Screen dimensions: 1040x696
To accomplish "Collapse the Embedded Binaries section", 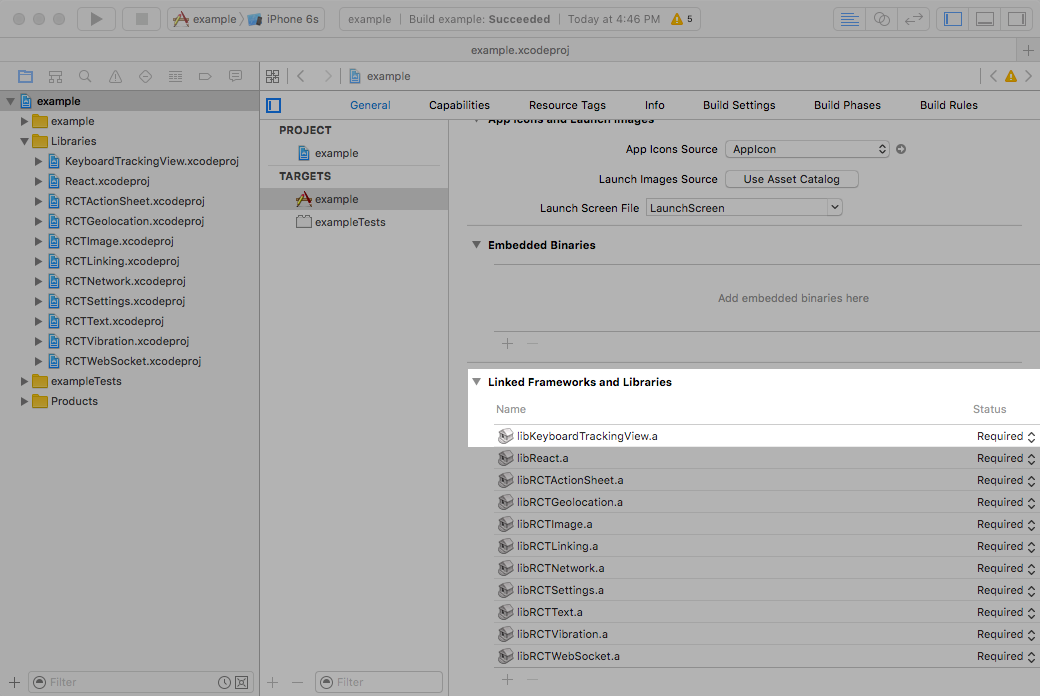I will (476, 245).
